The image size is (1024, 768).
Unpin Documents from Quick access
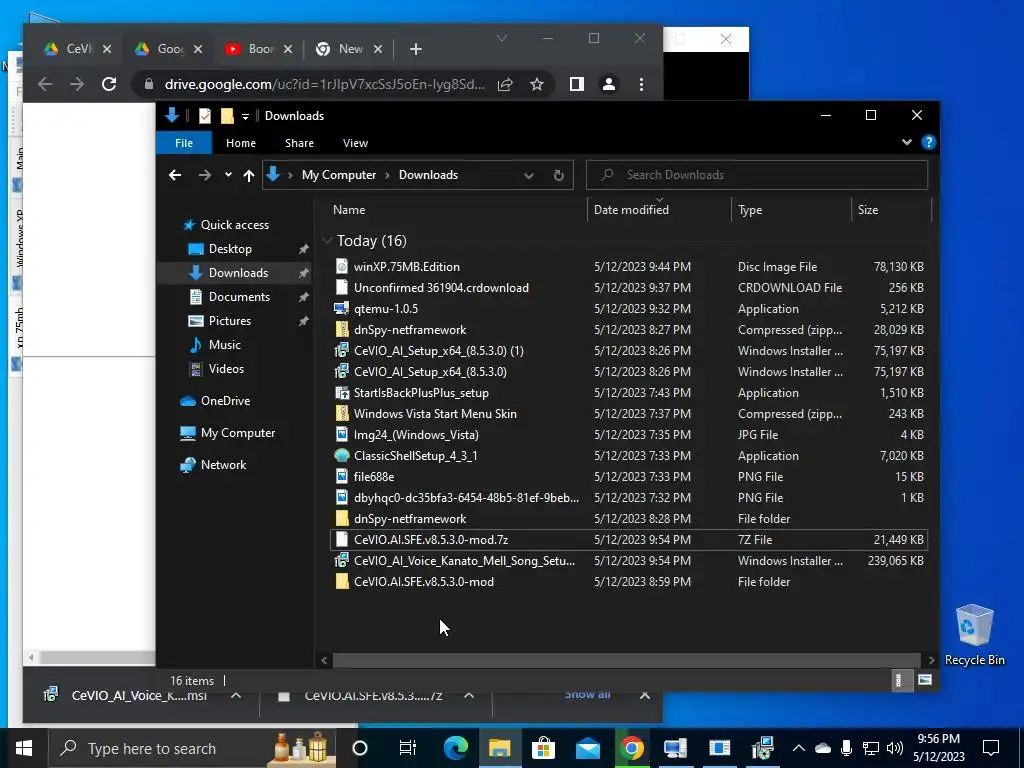pyautogui.click(x=303, y=297)
